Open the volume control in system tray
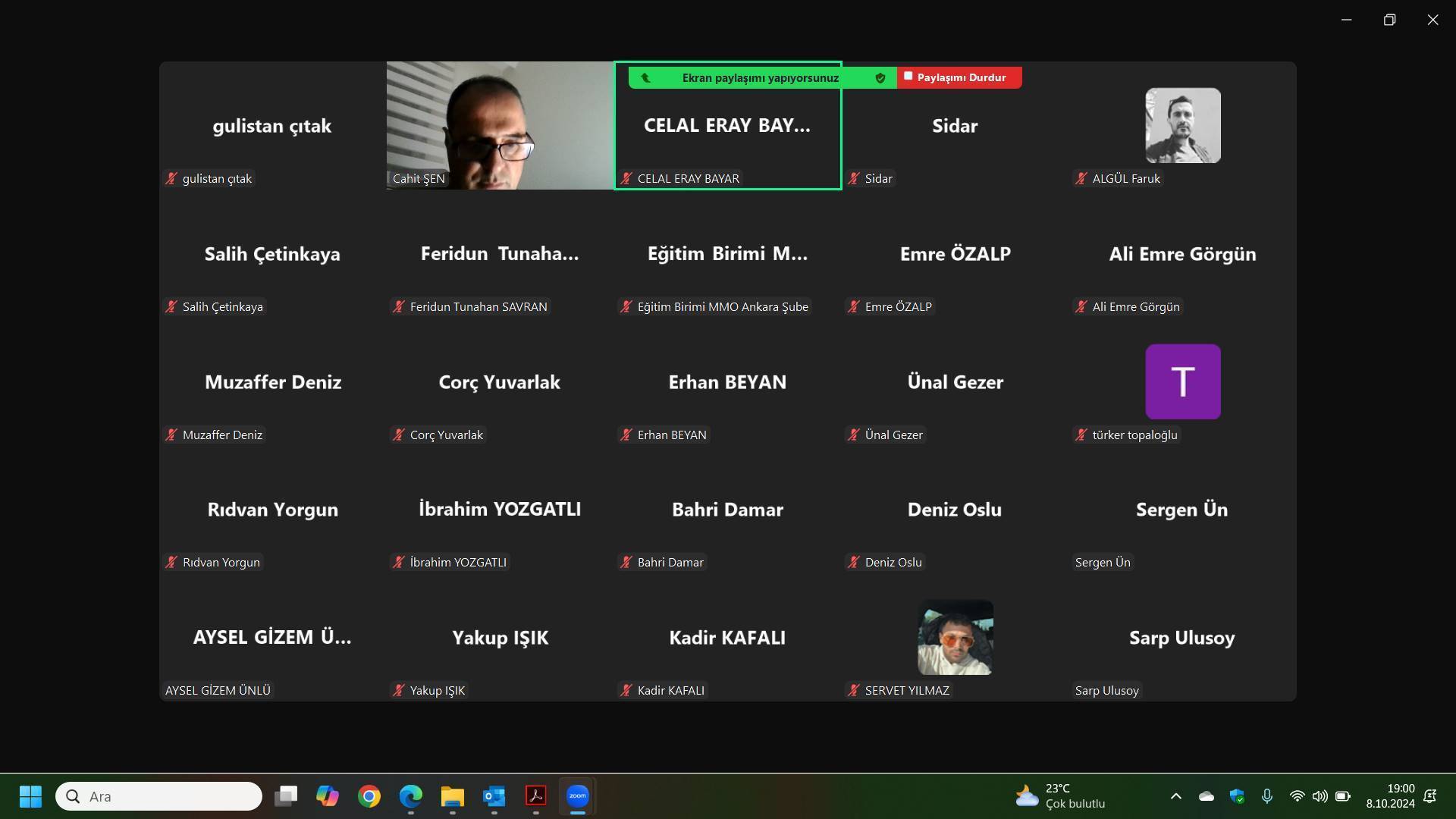Image resolution: width=1456 pixels, height=819 pixels. point(1319,796)
